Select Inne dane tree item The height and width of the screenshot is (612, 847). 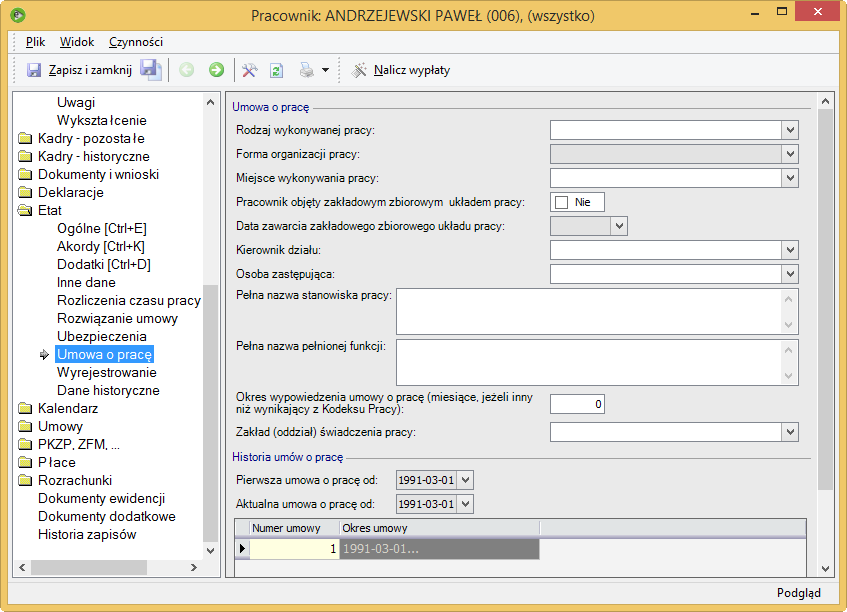coord(86,283)
